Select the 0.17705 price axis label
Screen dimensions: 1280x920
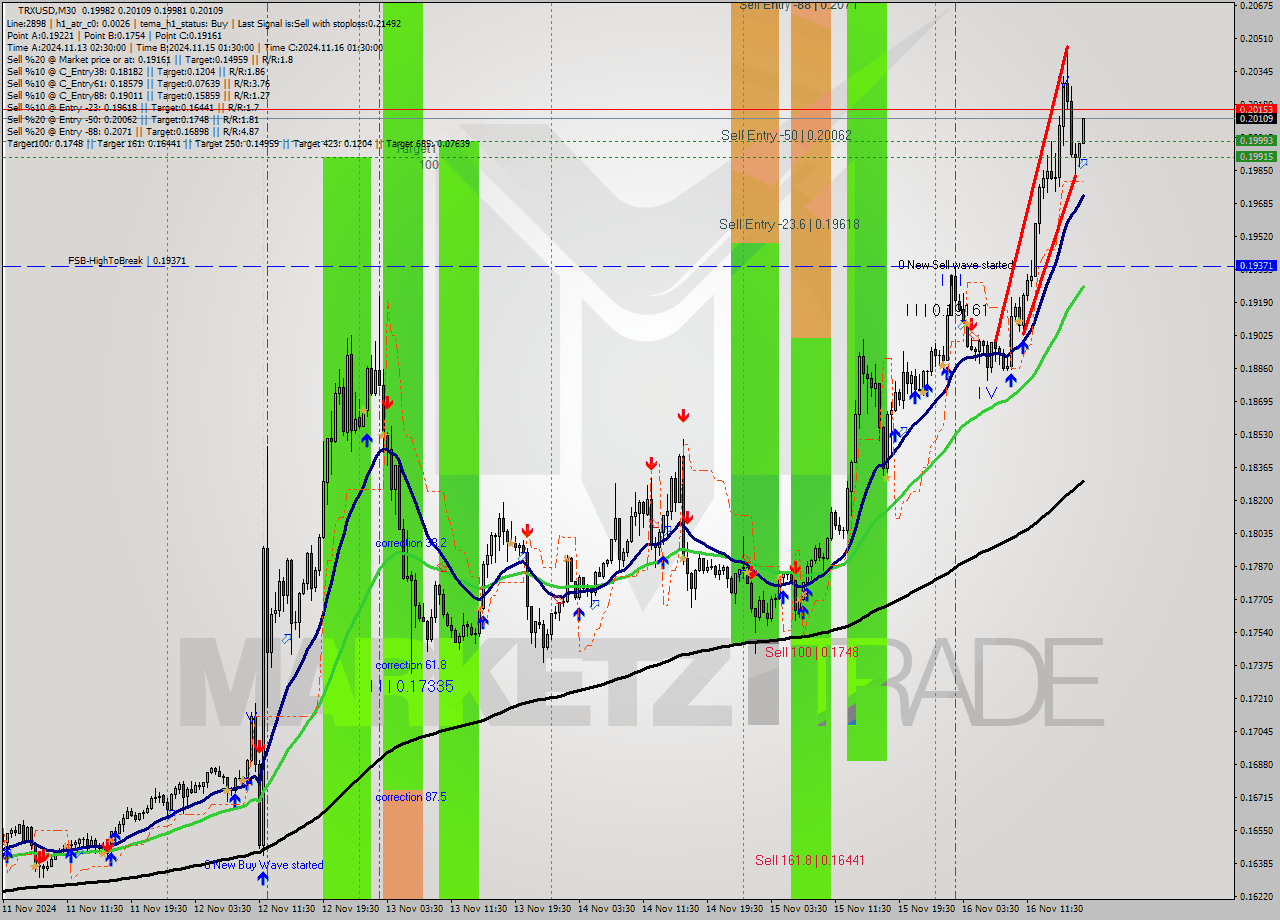(1256, 599)
